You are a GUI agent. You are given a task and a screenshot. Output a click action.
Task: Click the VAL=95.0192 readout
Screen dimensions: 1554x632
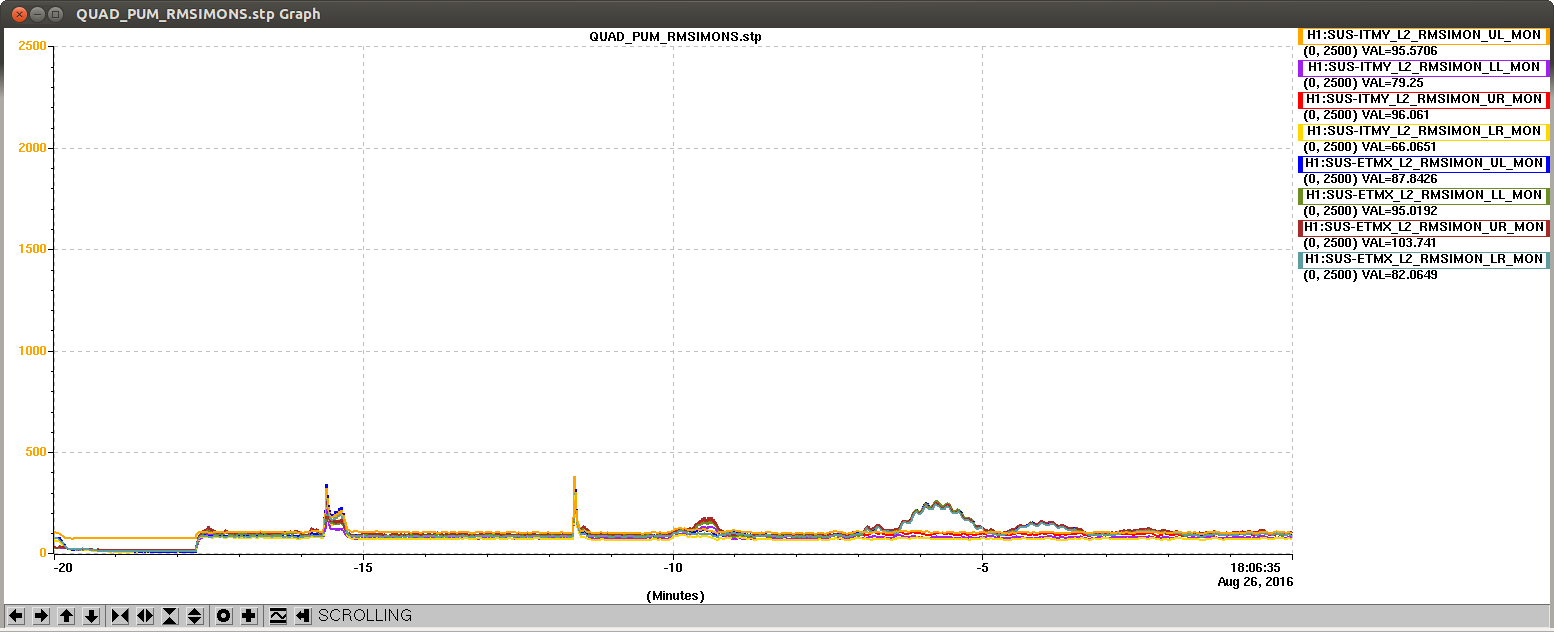[x=1400, y=211]
